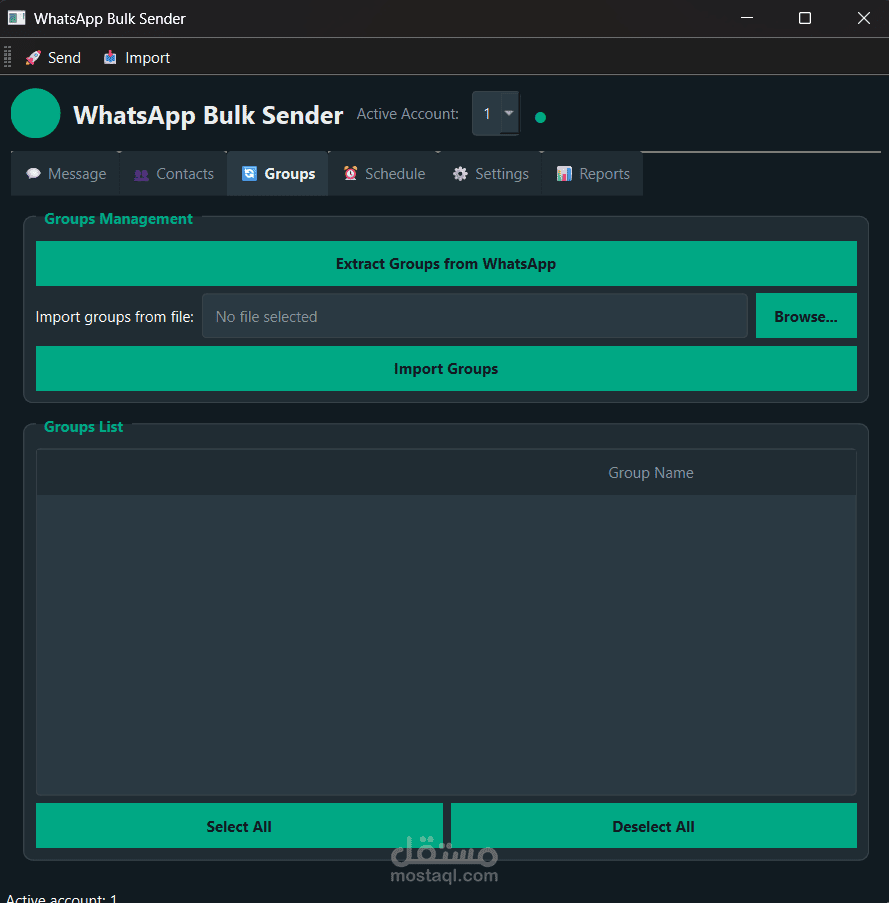Click the Group Name column header
The height and width of the screenshot is (903, 889).
tap(651, 473)
